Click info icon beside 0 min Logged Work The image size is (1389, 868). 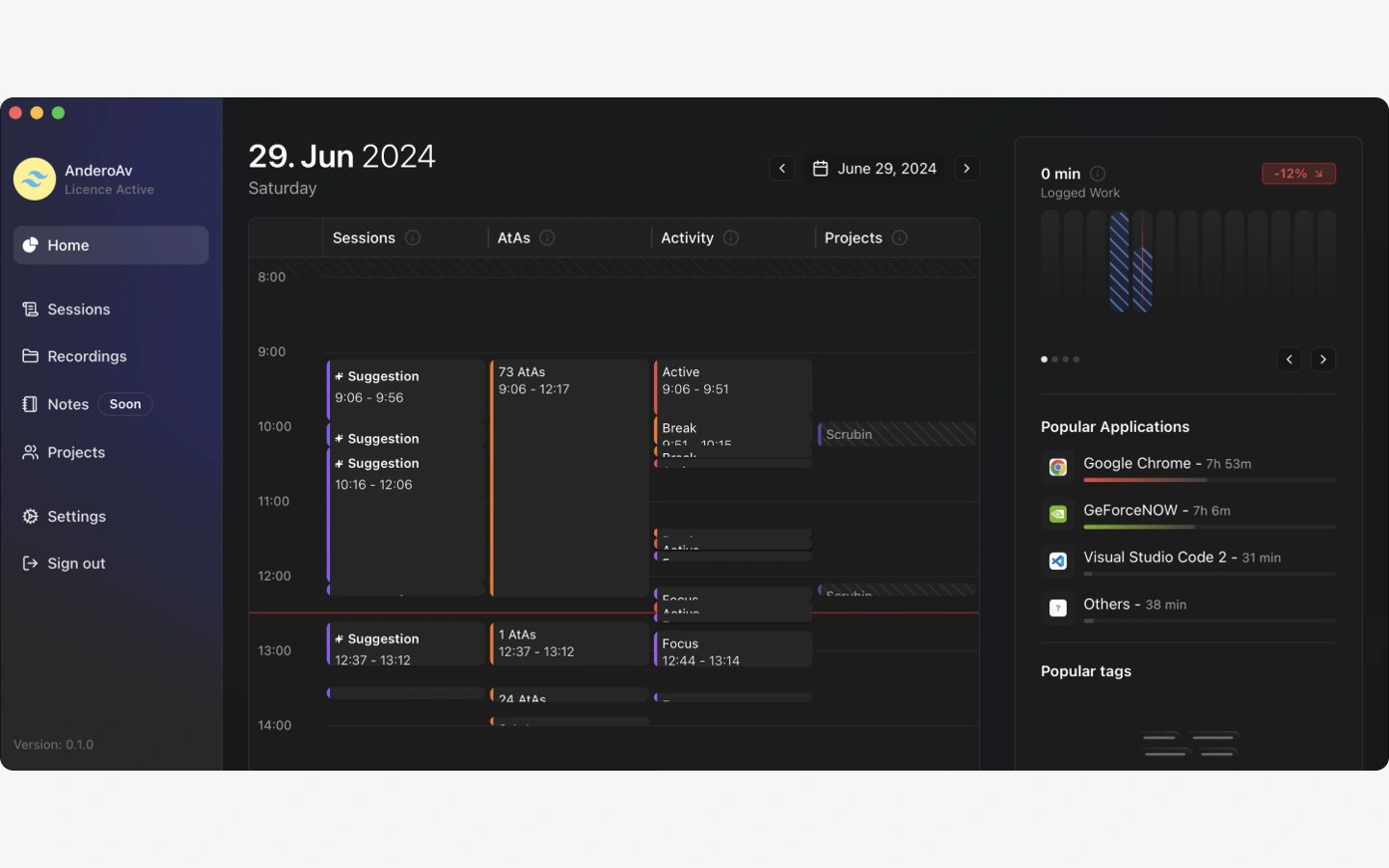[1098, 174]
